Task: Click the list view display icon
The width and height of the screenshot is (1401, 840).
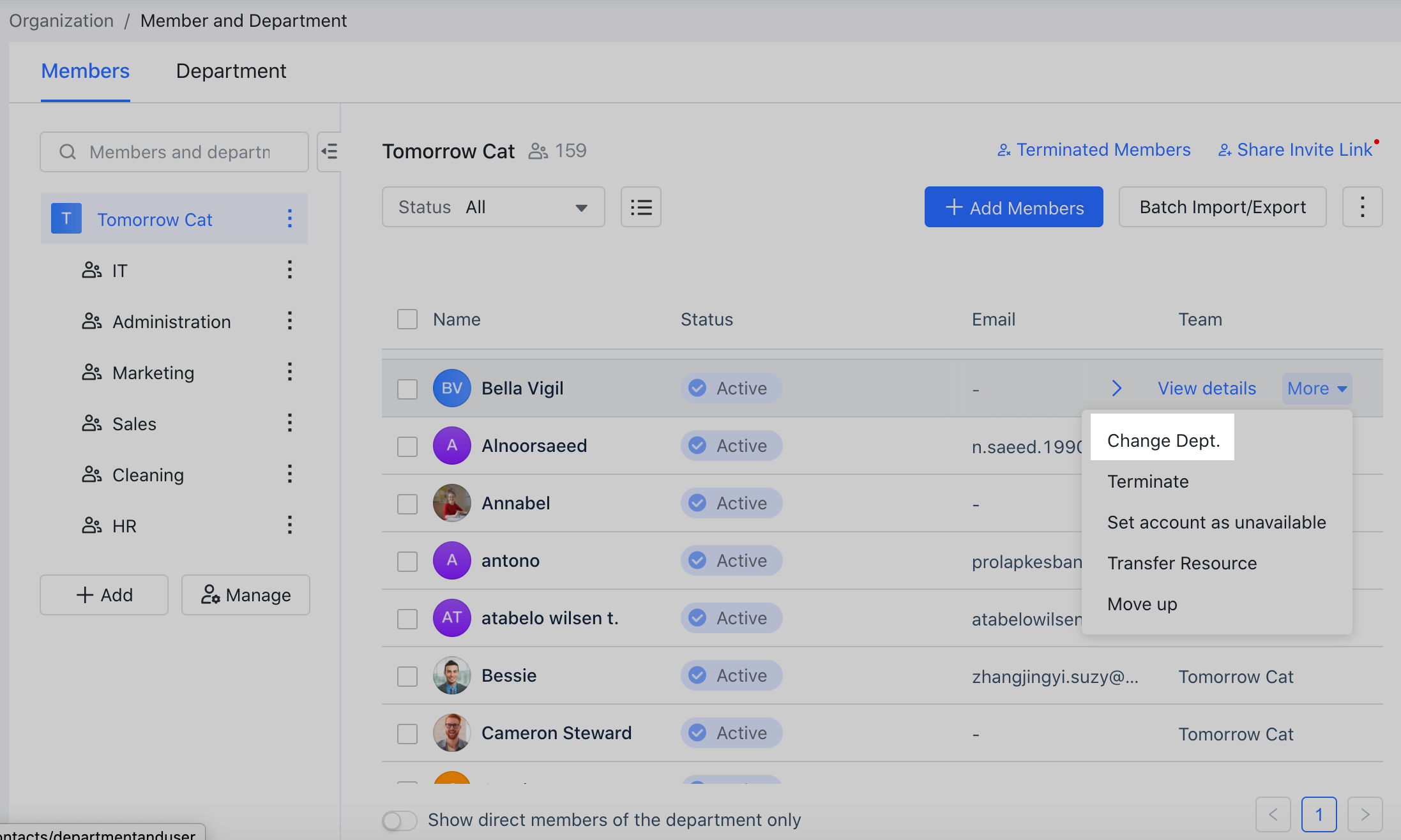Action: [640, 207]
